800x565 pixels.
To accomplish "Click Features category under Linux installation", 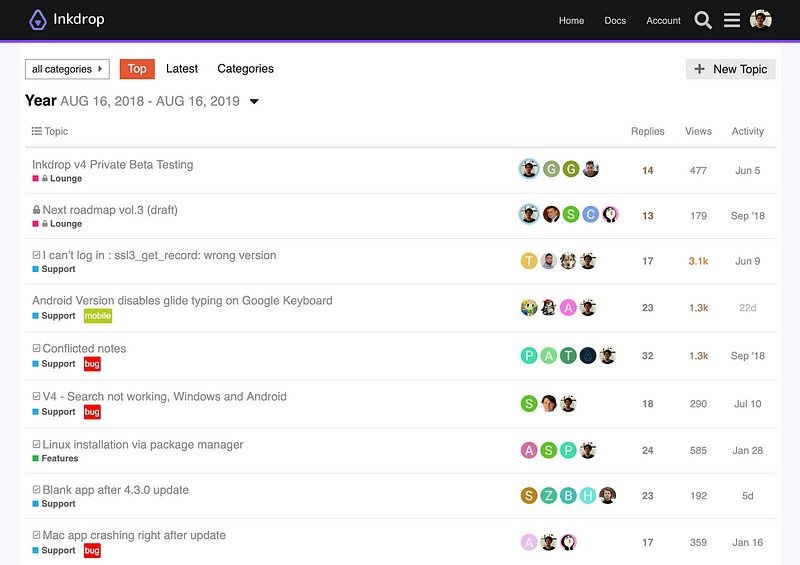I will (55, 458).
